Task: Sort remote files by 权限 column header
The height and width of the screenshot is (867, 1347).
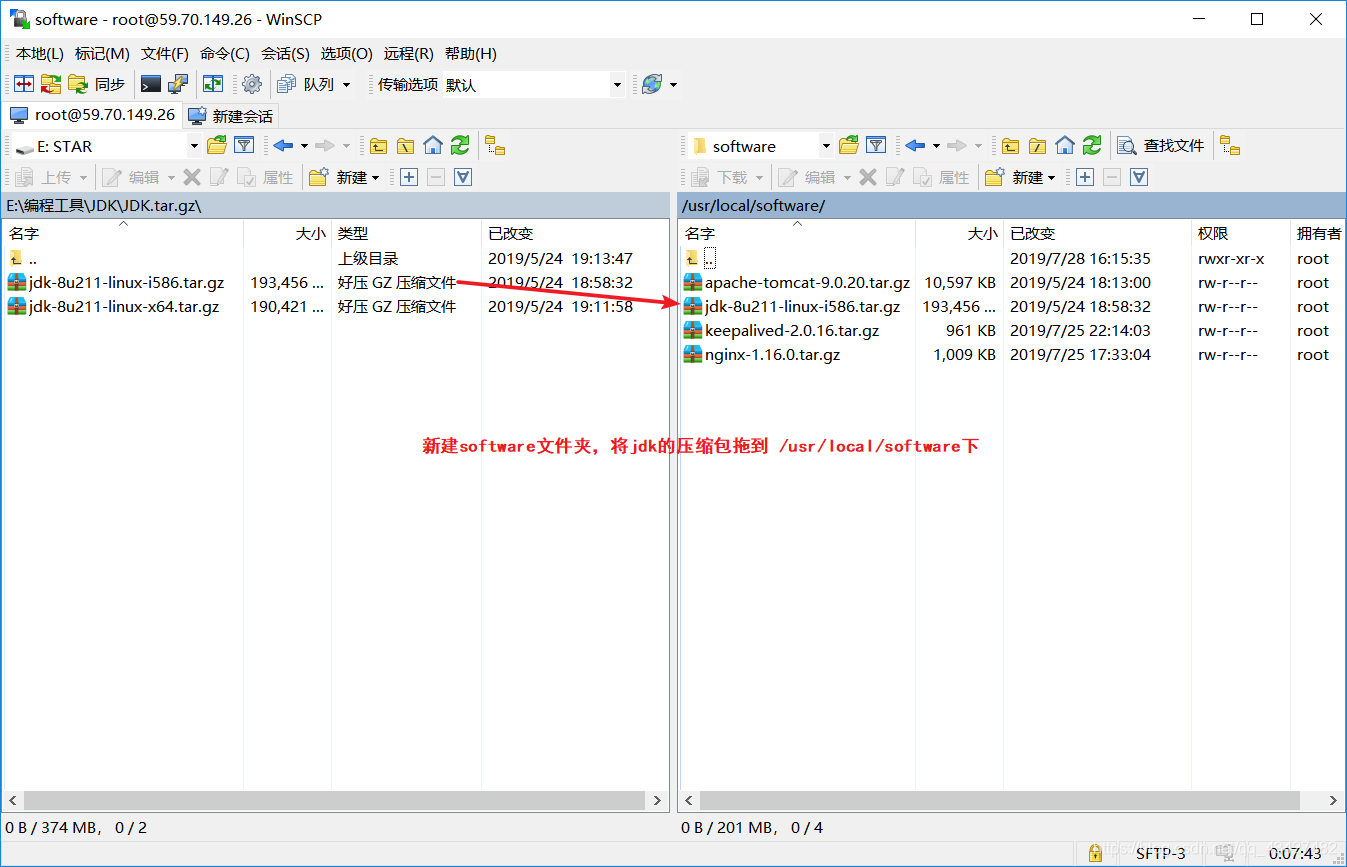Action: pos(1240,233)
